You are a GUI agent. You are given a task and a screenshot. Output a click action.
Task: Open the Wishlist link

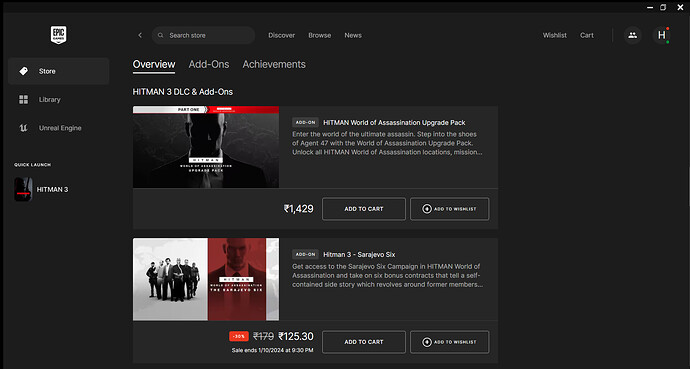[x=554, y=35]
